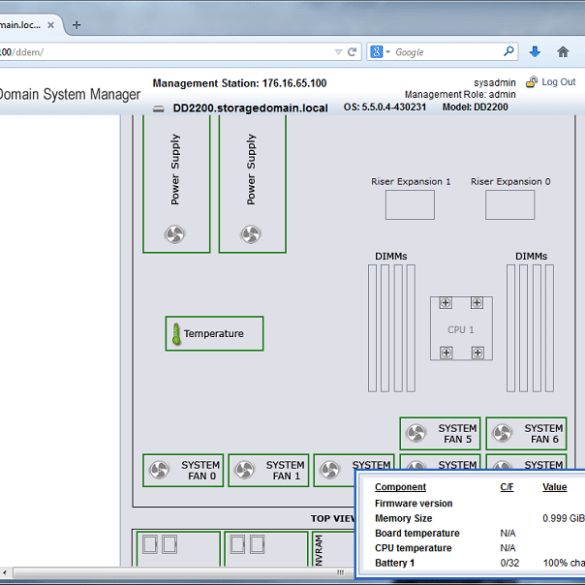The image size is (585, 585).
Task: Click the Log Out lock icon
Action: click(532, 82)
